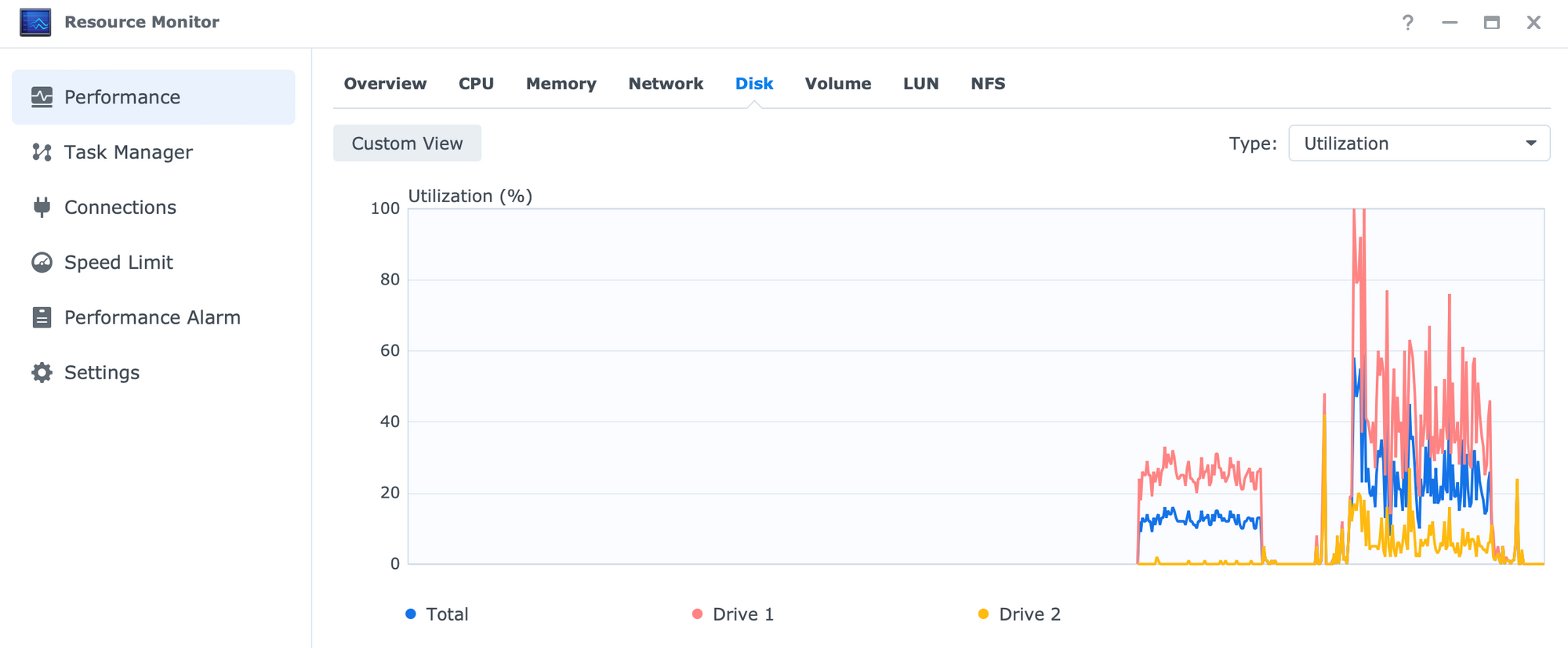This screenshot has height=648, width=1568.
Task: Click the Utilization (%) chart title
Action: coord(470,196)
